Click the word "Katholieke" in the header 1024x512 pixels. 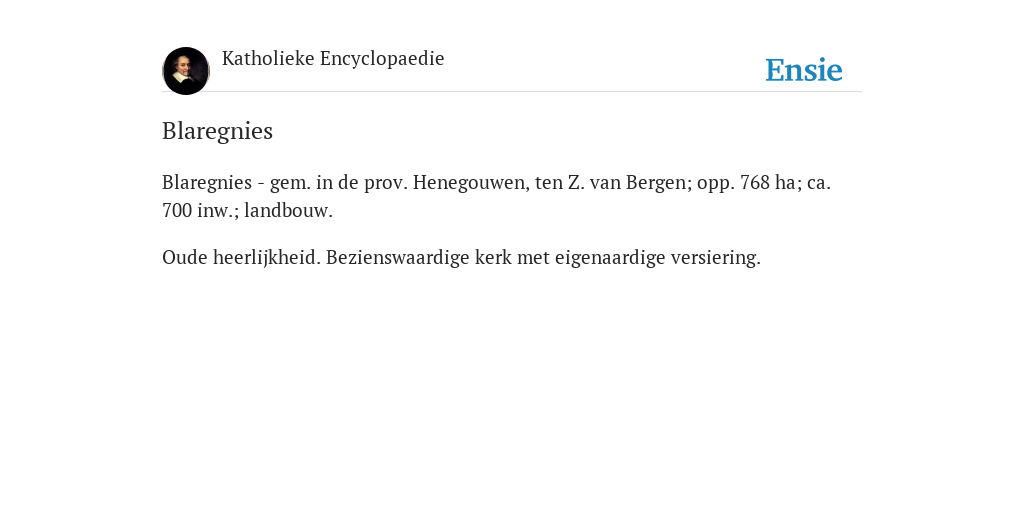[268, 59]
